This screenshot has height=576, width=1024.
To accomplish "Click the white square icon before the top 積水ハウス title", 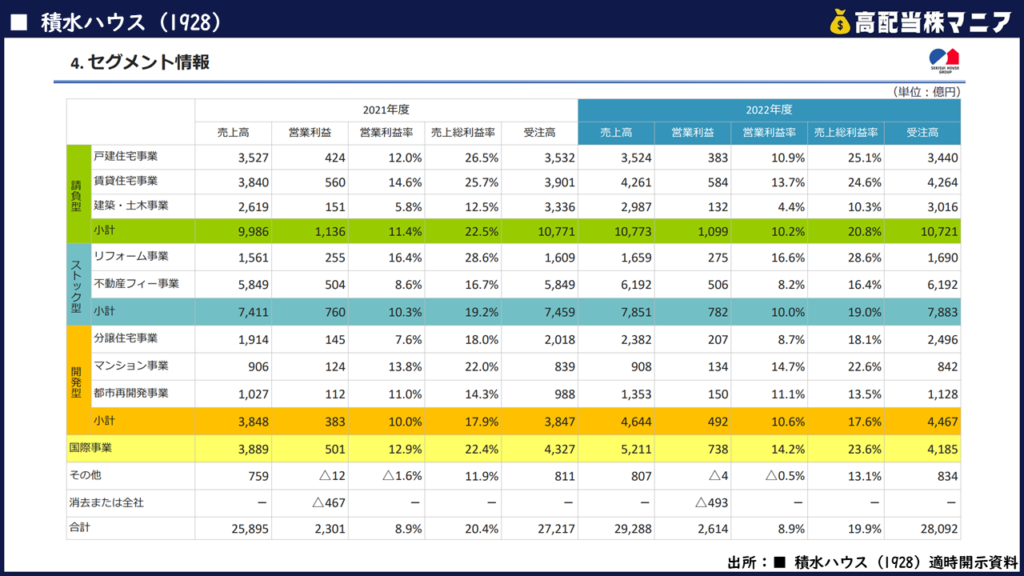I will pos(19,23).
